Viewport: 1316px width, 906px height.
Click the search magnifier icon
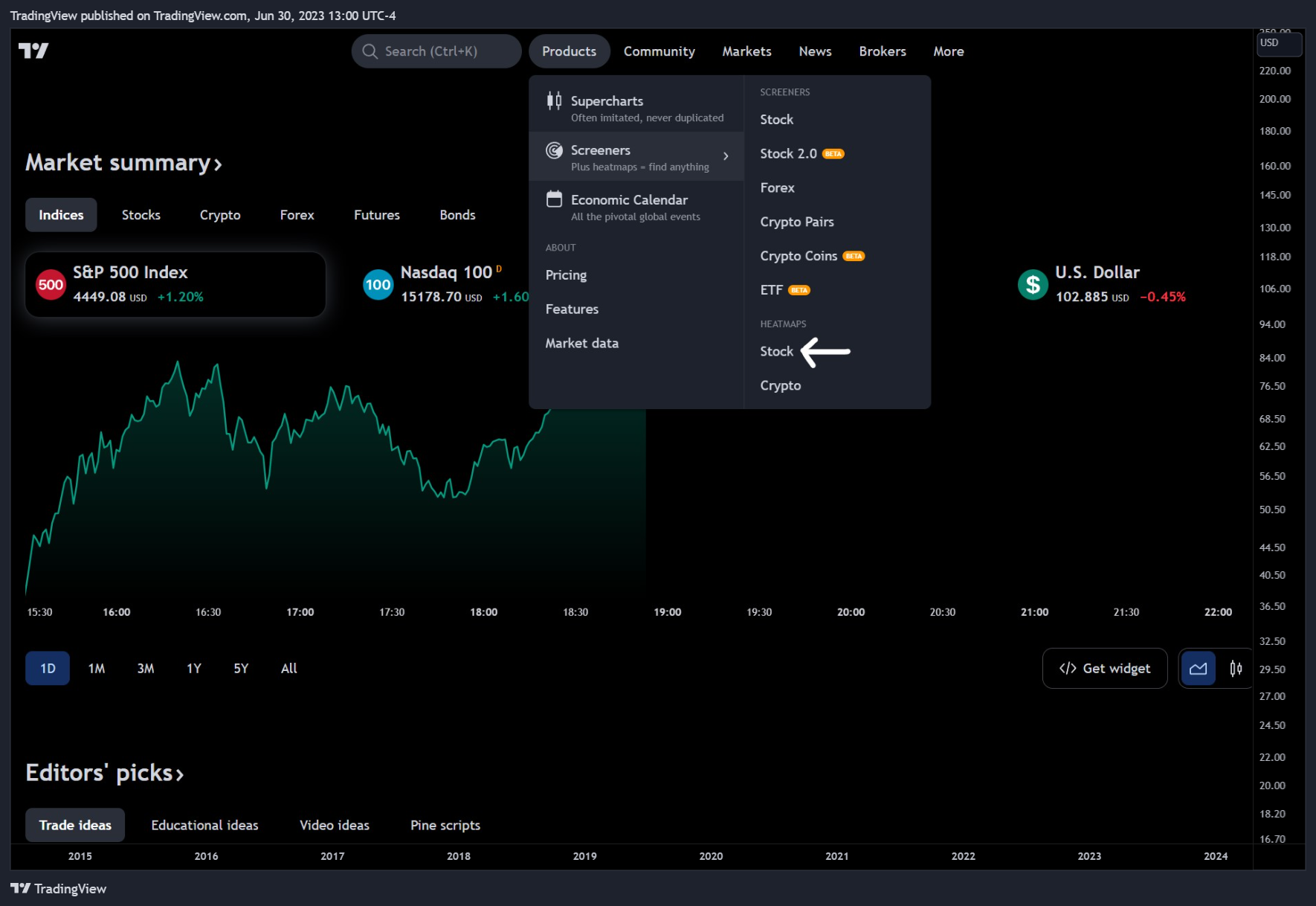coord(370,51)
